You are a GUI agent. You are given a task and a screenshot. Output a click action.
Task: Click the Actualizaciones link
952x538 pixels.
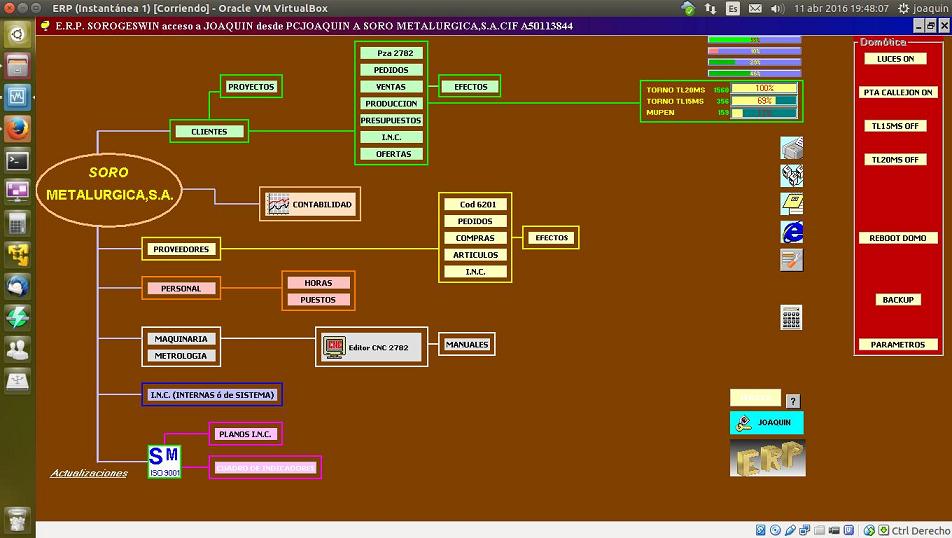coord(89,473)
